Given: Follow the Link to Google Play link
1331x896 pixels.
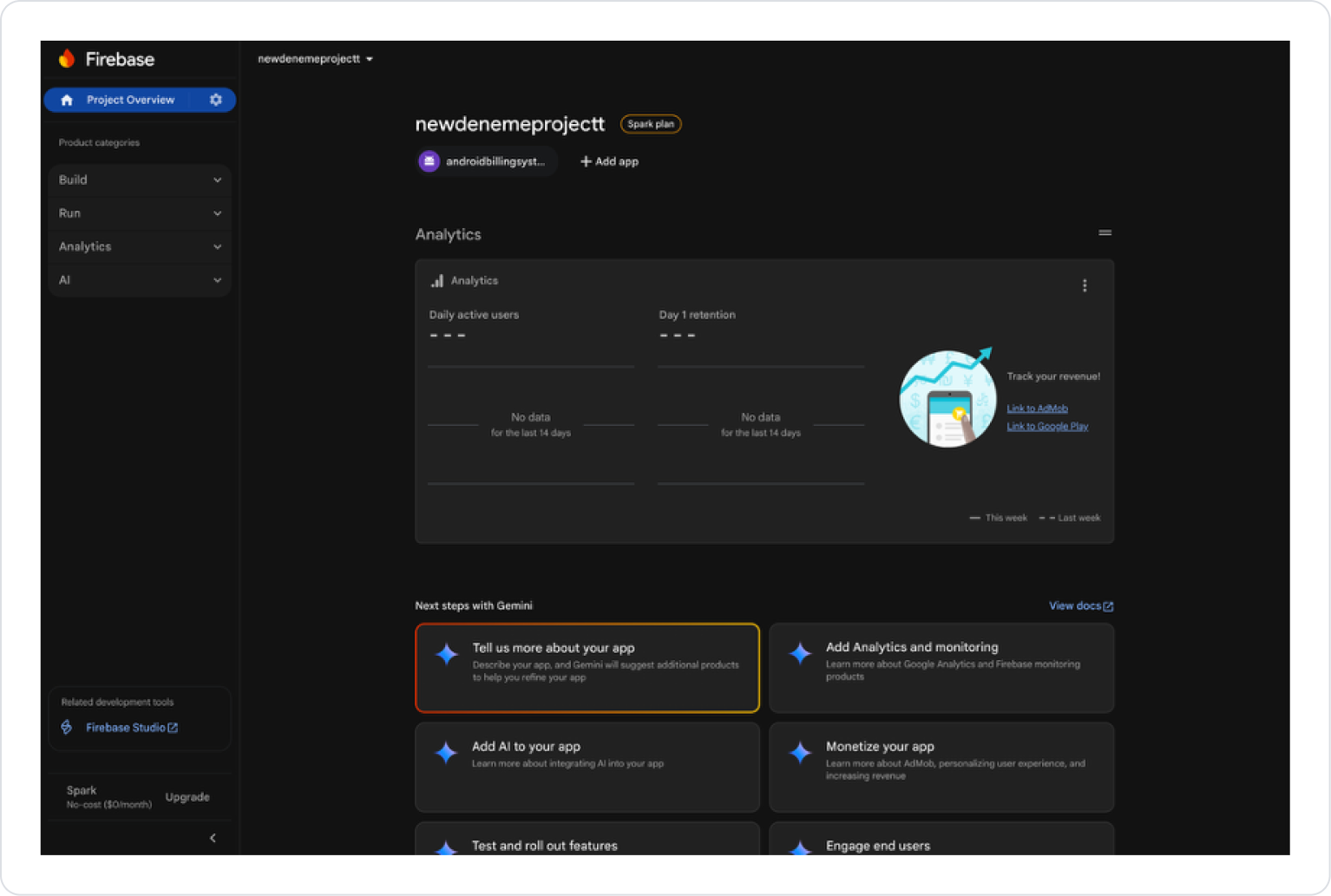Looking at the screenshot, I should (1047, 426).
